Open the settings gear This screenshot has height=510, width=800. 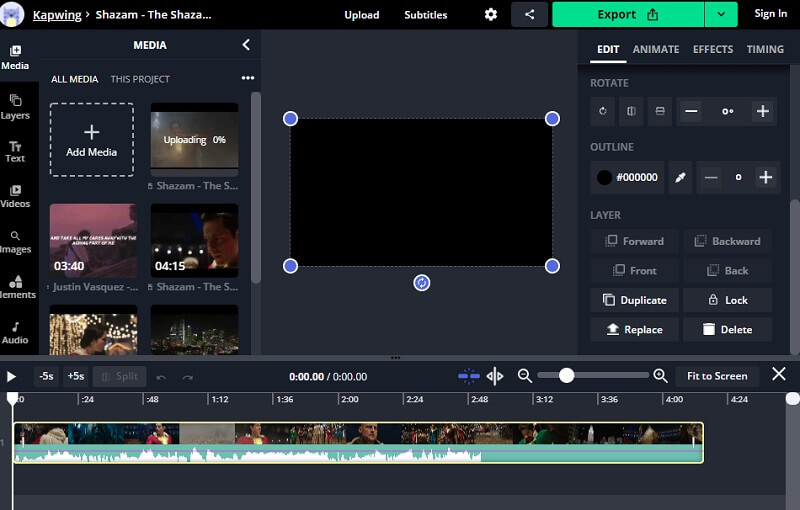tap(490, 14)
